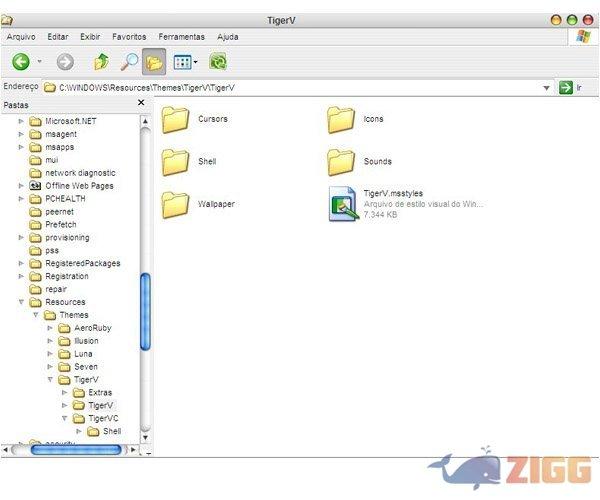Click the Windows flag logo

pos(583,37)
